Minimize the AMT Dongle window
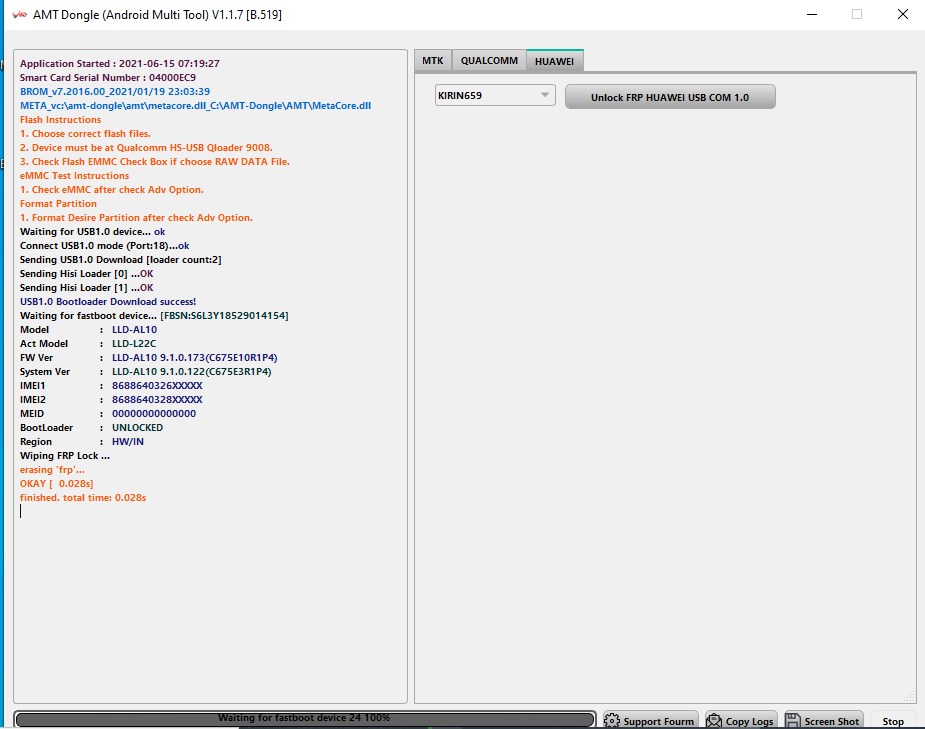Image resolution: width=925 pixels, height=729 pixels. point(812,14)
